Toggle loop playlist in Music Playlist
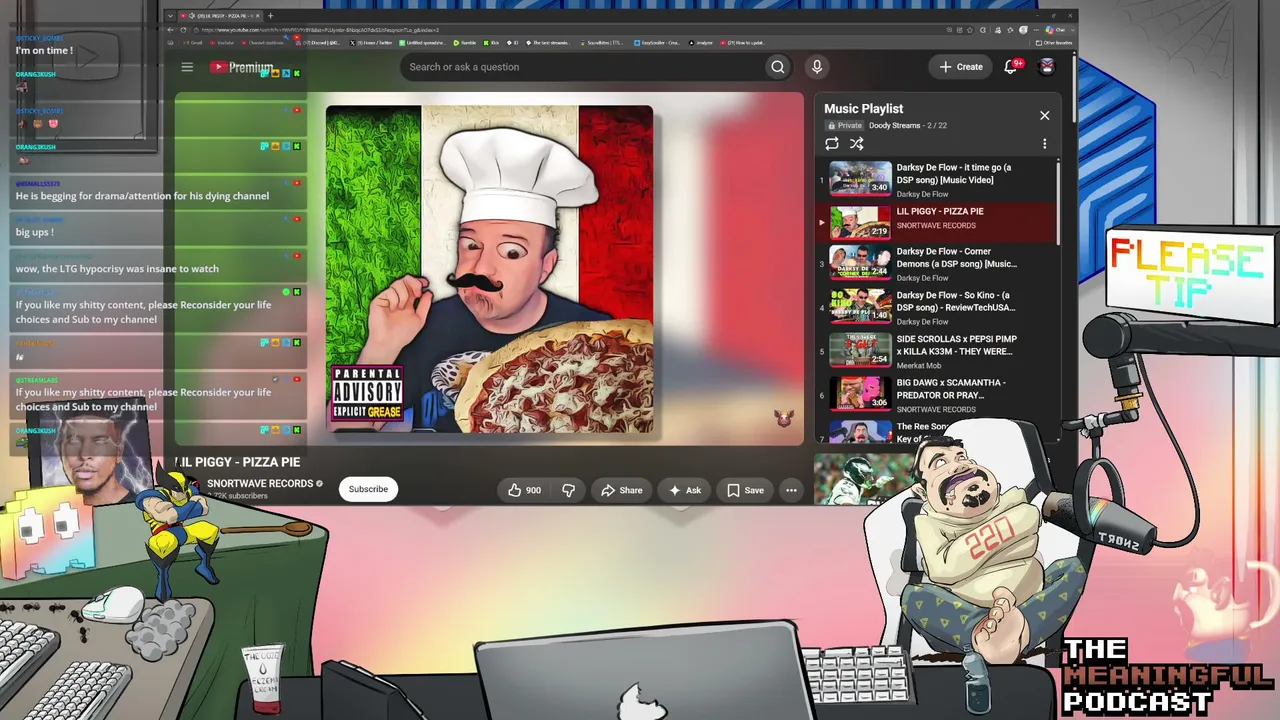The width and height of the screenshot is (1280, 720). (832, 144)
